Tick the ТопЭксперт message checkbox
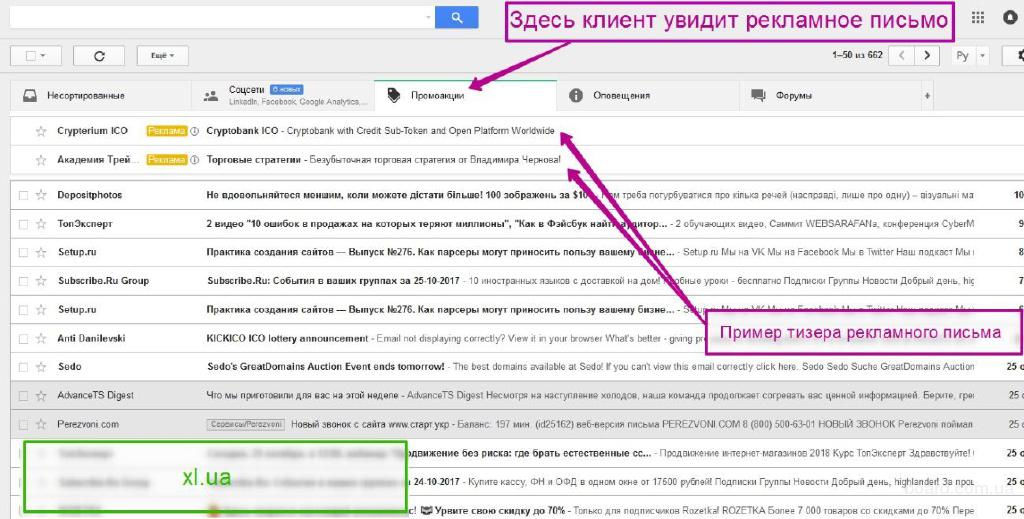 (x=24, y=224)
